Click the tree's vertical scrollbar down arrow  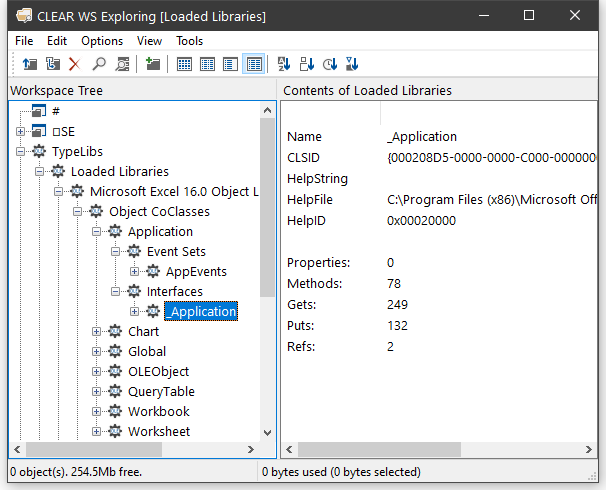(x=267, y=432)
